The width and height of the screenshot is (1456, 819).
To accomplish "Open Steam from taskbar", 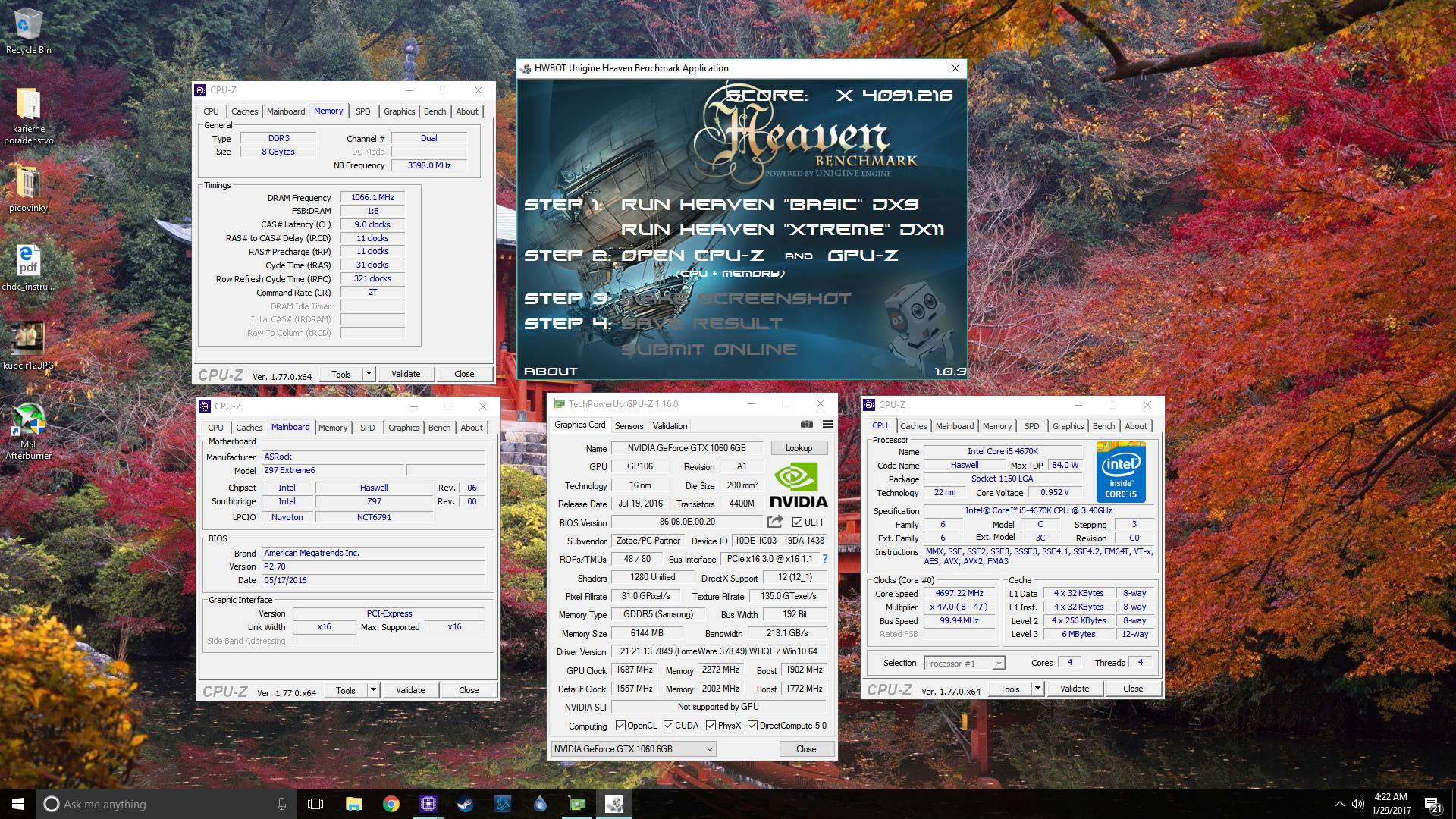I will 465,804.
